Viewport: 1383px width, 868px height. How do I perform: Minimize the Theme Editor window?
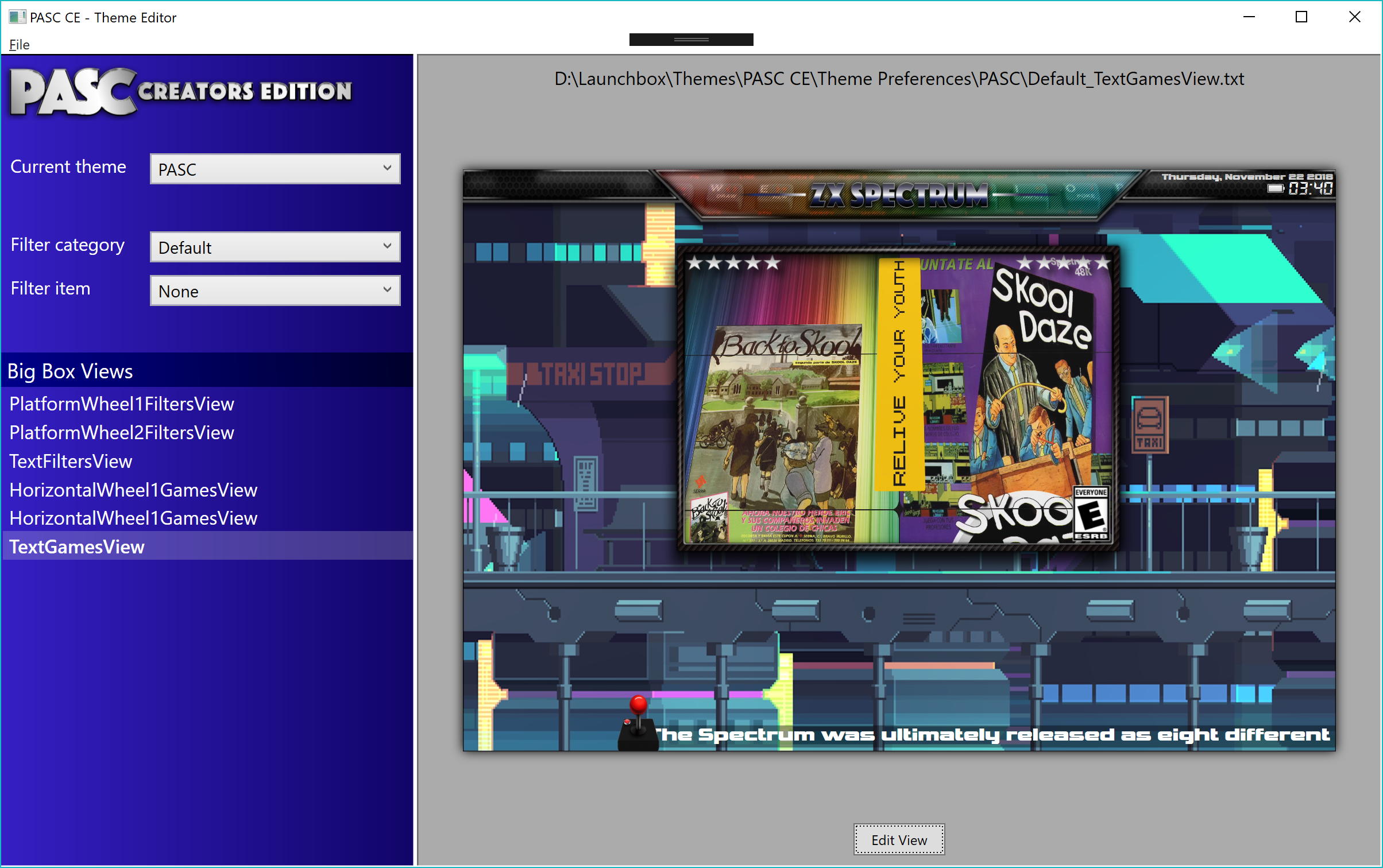click(x=1249, y=17)
